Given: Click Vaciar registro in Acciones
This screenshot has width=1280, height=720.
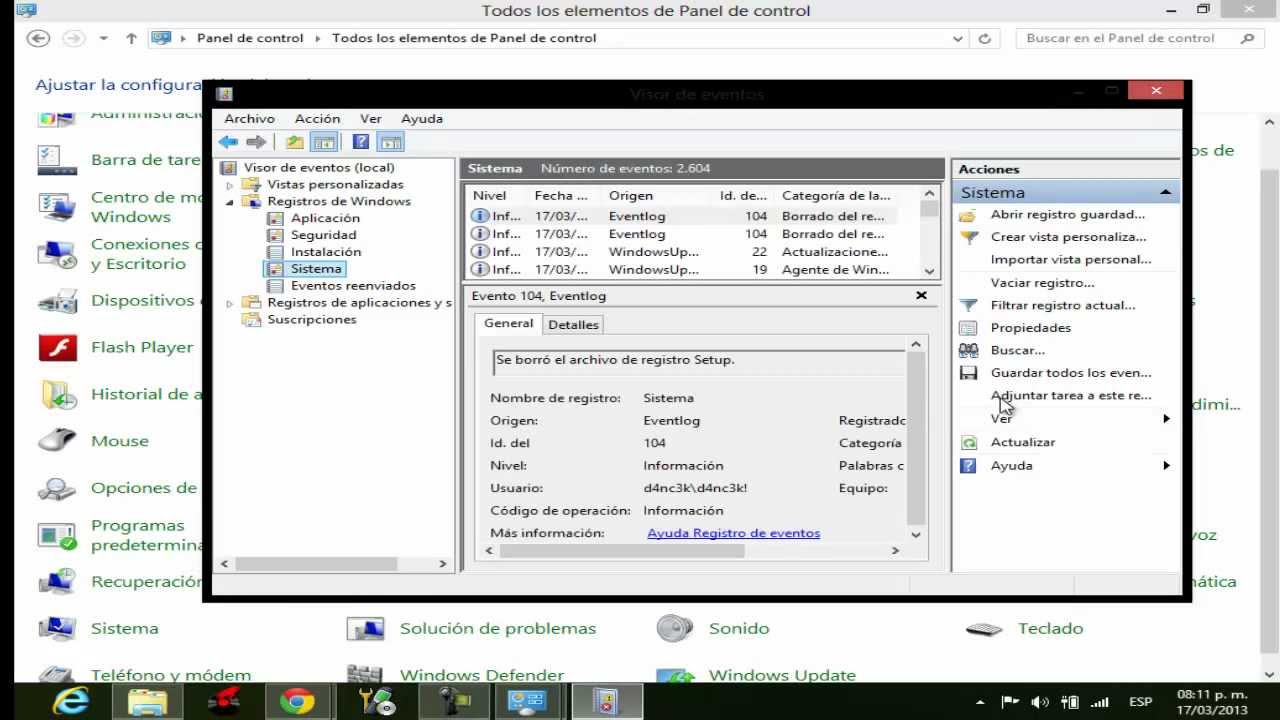Looking at the screenshot, I should pyautogui.click(x=1042, y=283).
